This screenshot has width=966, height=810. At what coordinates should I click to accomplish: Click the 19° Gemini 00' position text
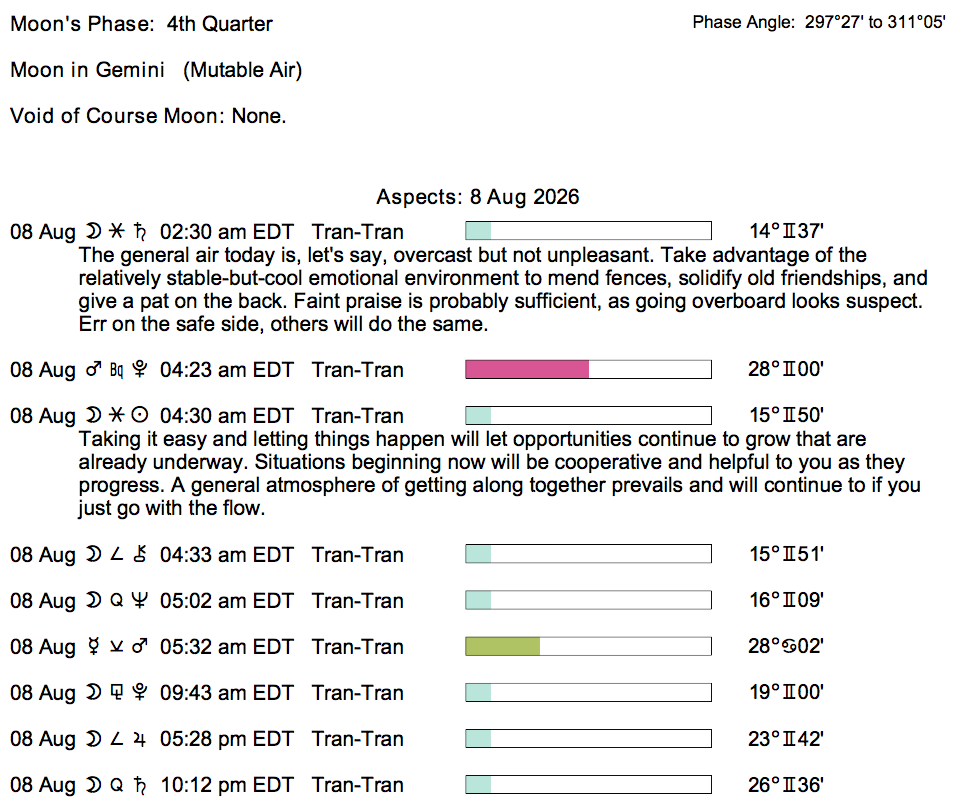(785, 692)
